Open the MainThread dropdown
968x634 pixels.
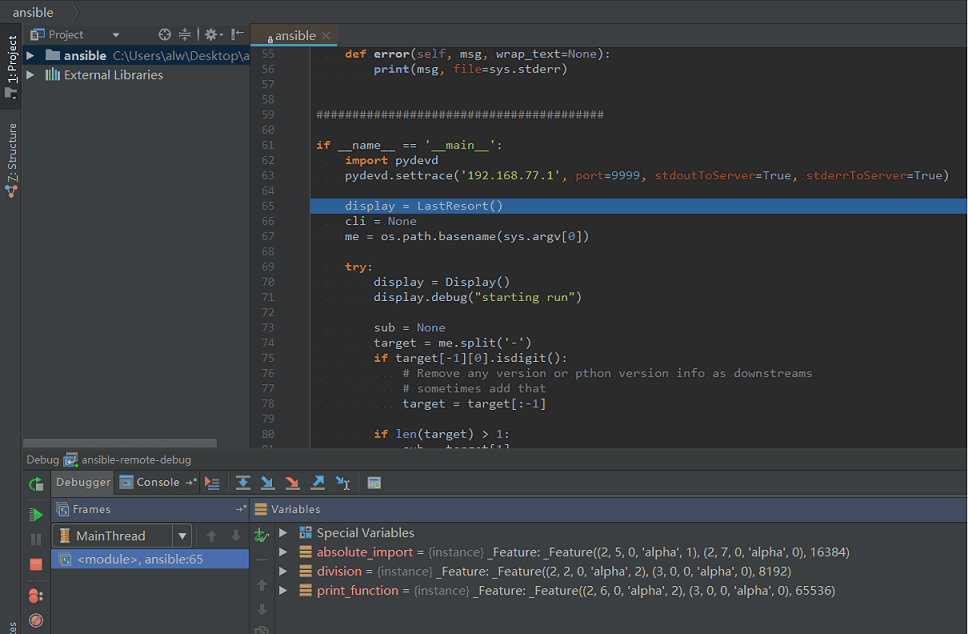pyautogui.click(x=181, y=536)
